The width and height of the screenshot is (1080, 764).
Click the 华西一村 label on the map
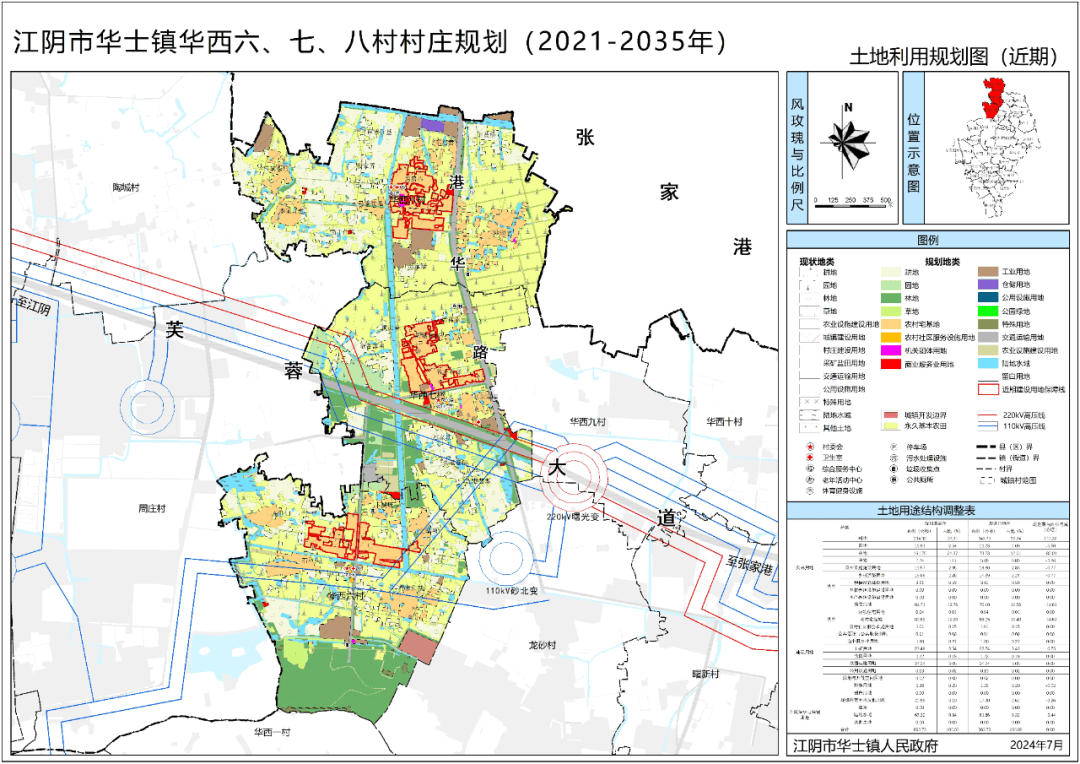coord(271,732)
